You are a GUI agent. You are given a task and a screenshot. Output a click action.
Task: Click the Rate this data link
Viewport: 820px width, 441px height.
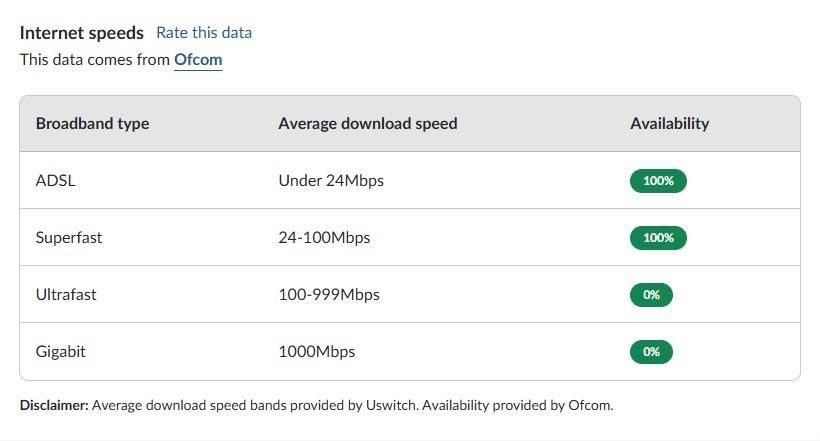204,33
